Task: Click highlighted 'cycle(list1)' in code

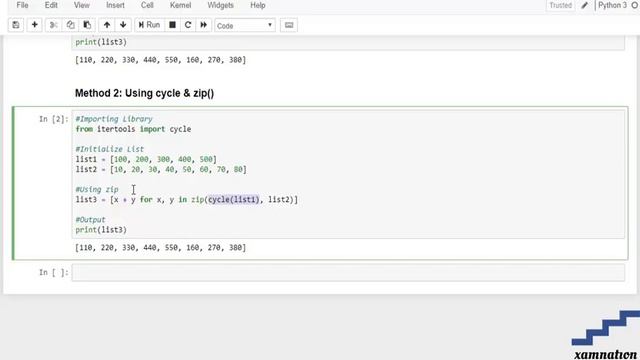Action: point(233,200)
